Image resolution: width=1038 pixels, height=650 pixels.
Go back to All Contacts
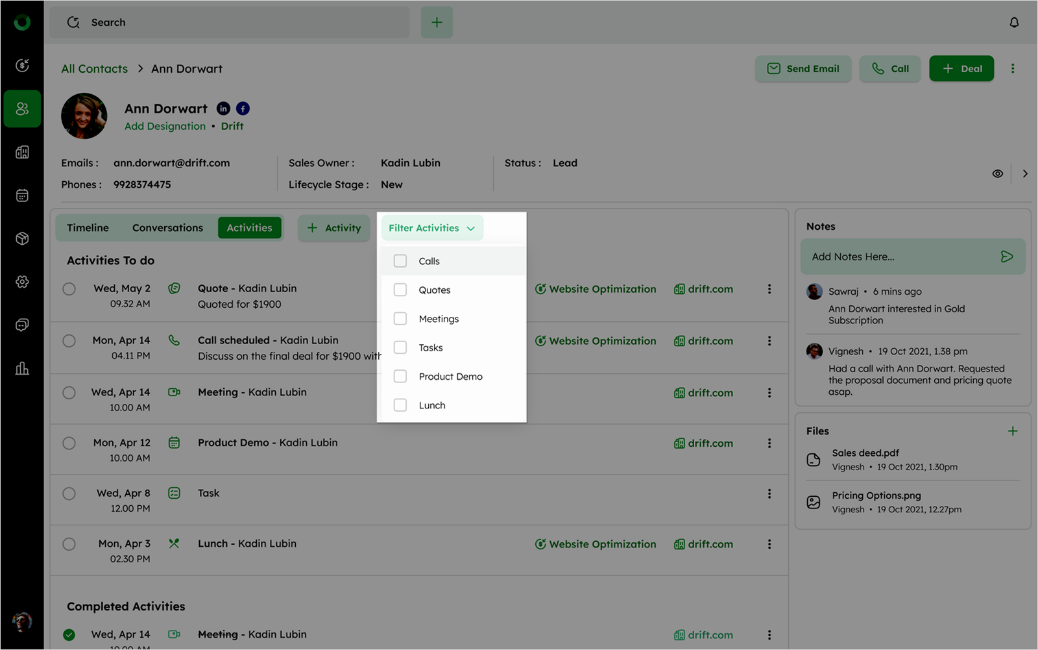click(x=94, y=69)
